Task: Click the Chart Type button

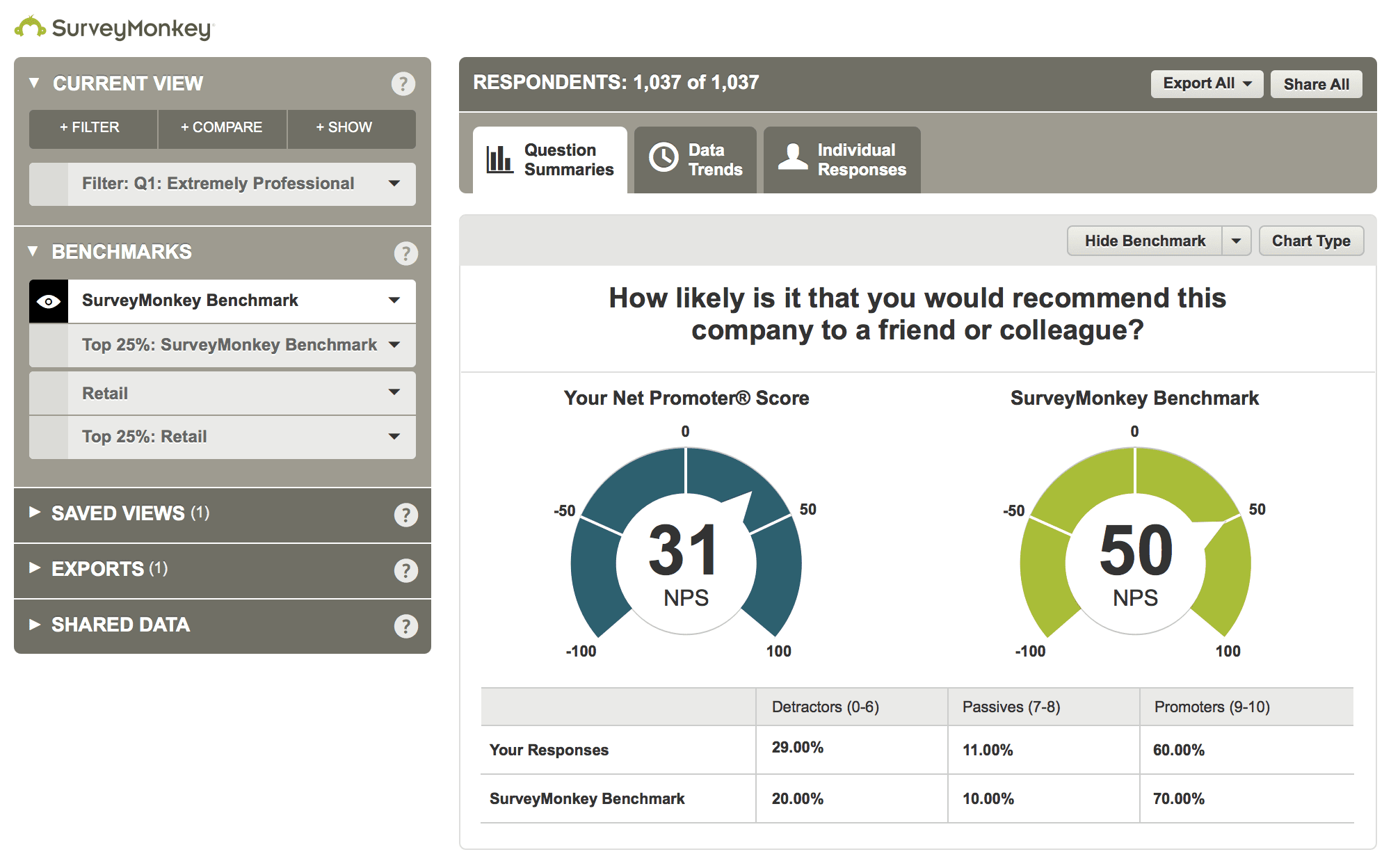Action: [x=1311, y=241]
